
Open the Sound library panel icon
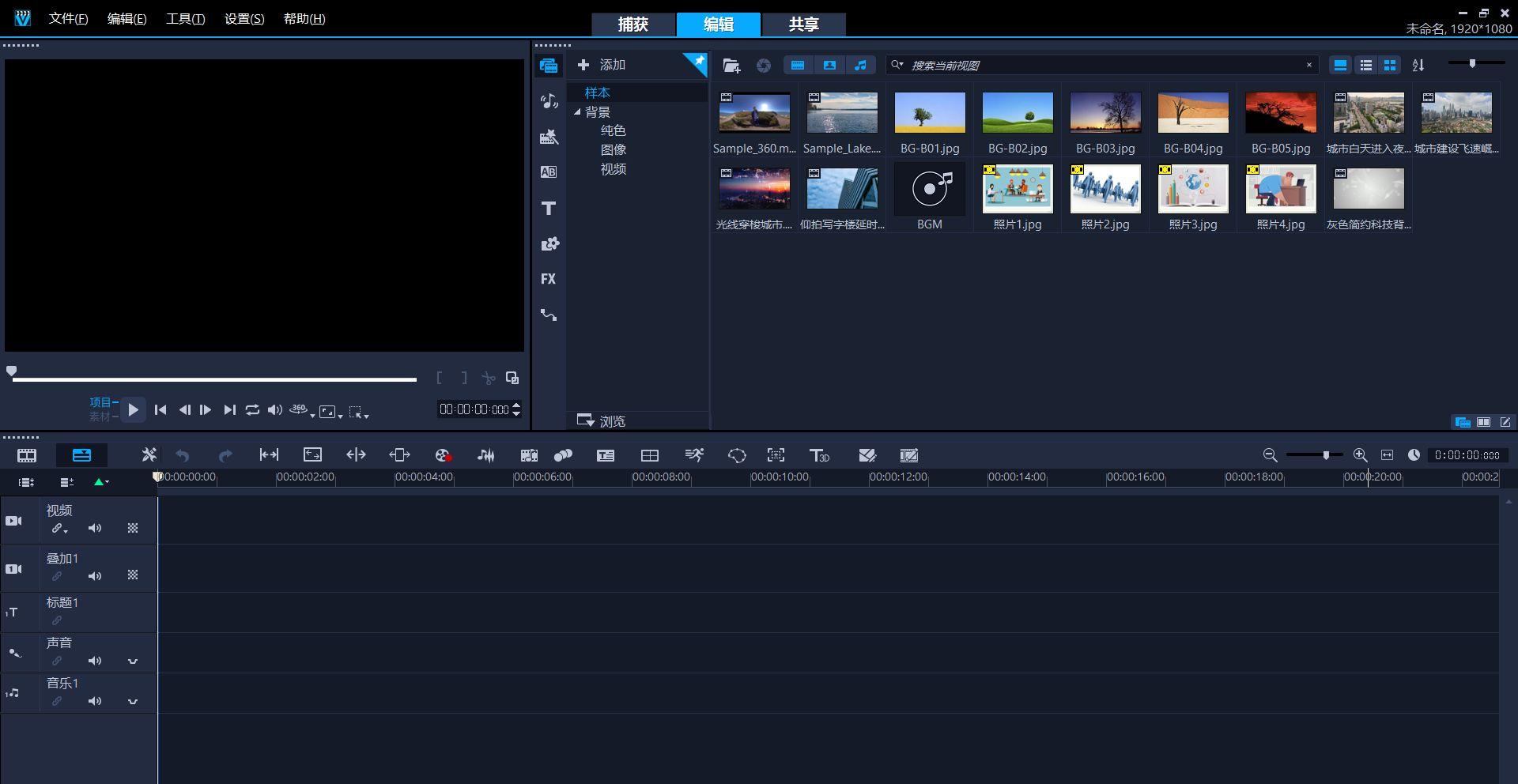click(x=549, y=101)
